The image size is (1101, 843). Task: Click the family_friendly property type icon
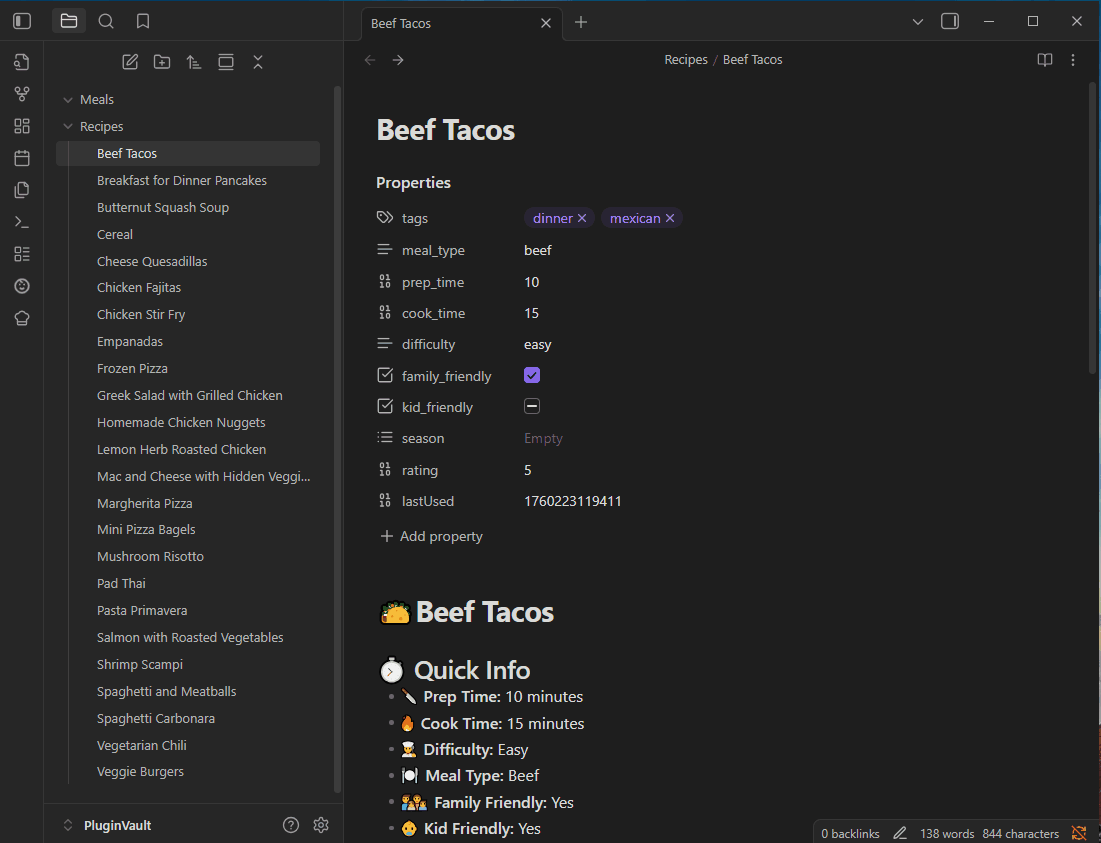[385, 376]
